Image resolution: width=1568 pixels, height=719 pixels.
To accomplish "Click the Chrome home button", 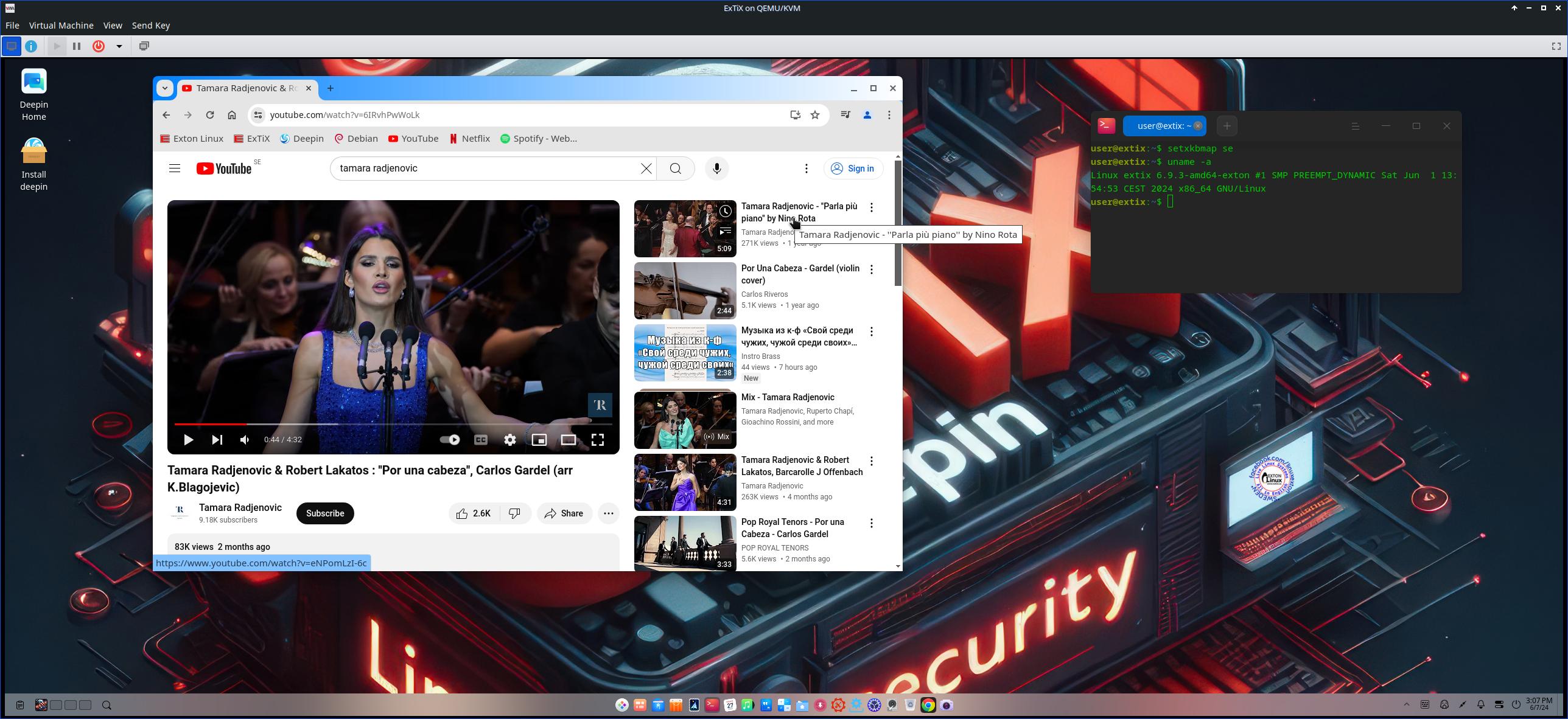I will click(x=232, y=115).
